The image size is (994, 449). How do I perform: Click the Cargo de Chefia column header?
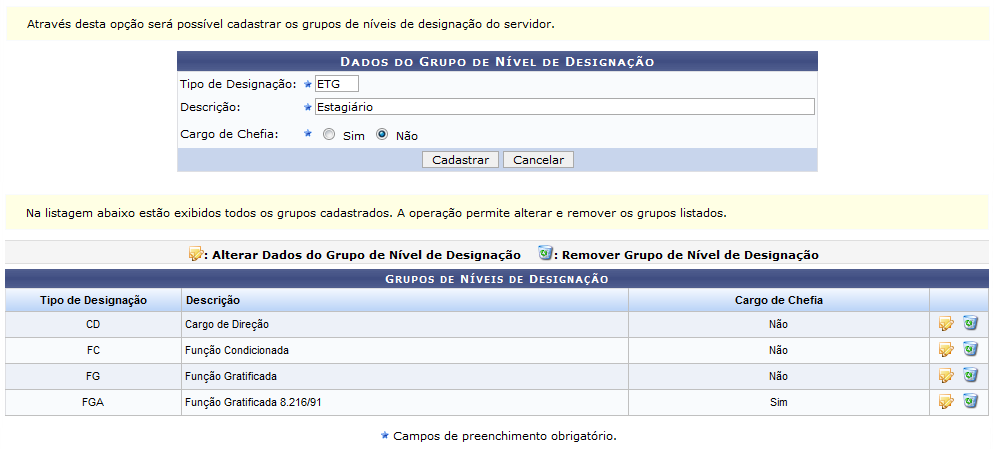(778, 300)
